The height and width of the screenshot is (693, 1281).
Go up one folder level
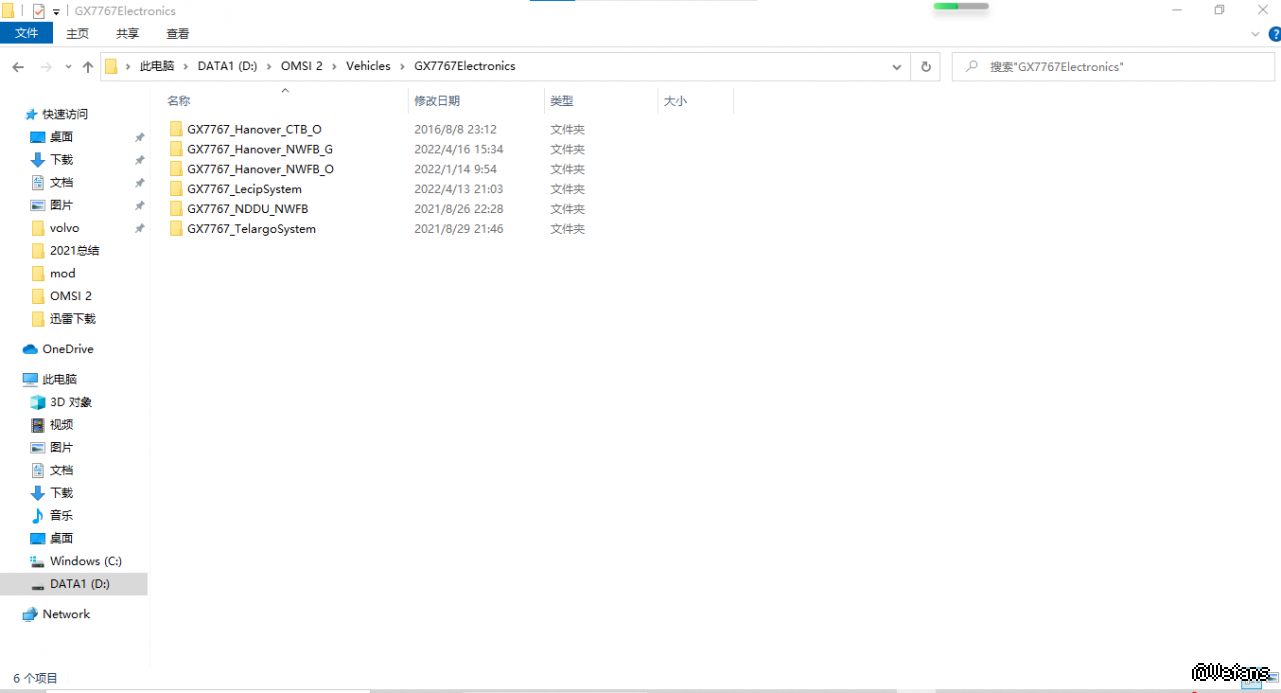(x=88, y=67)
